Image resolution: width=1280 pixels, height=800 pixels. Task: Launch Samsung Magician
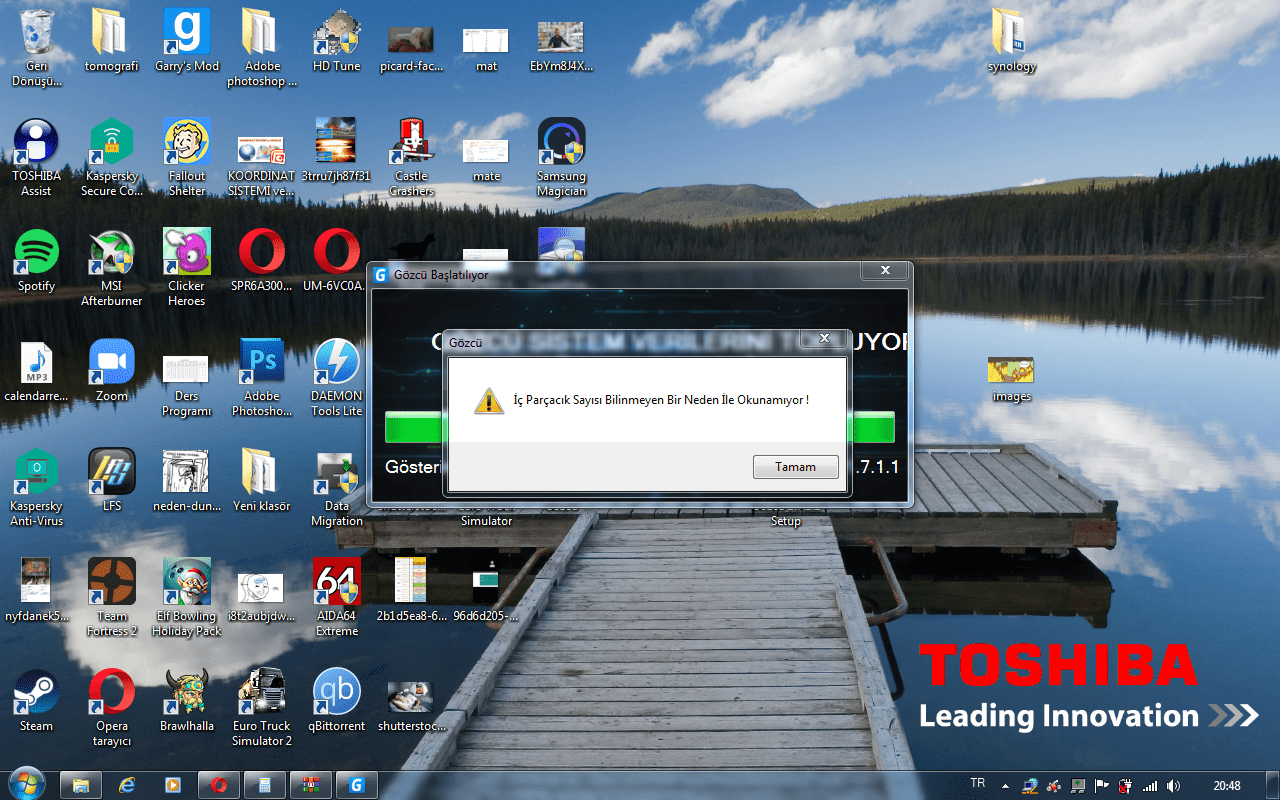point(561,157)
